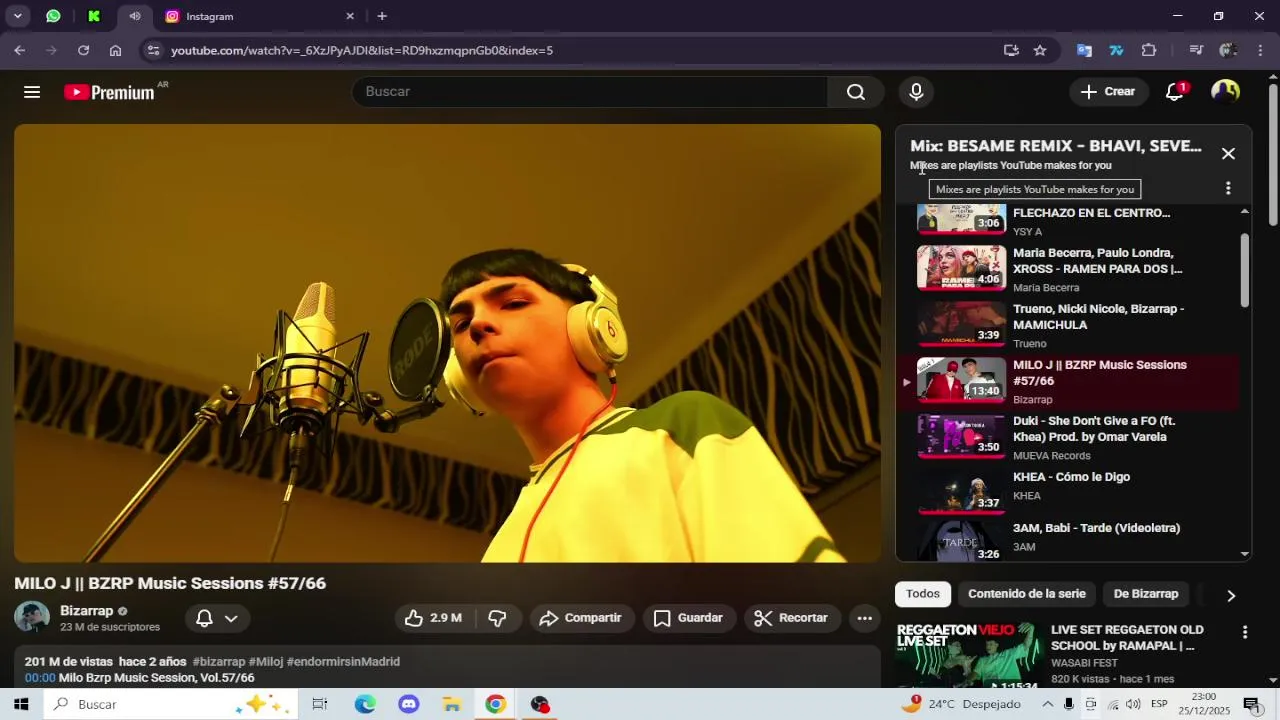Switch to the tab playing audio

point(135,16)
